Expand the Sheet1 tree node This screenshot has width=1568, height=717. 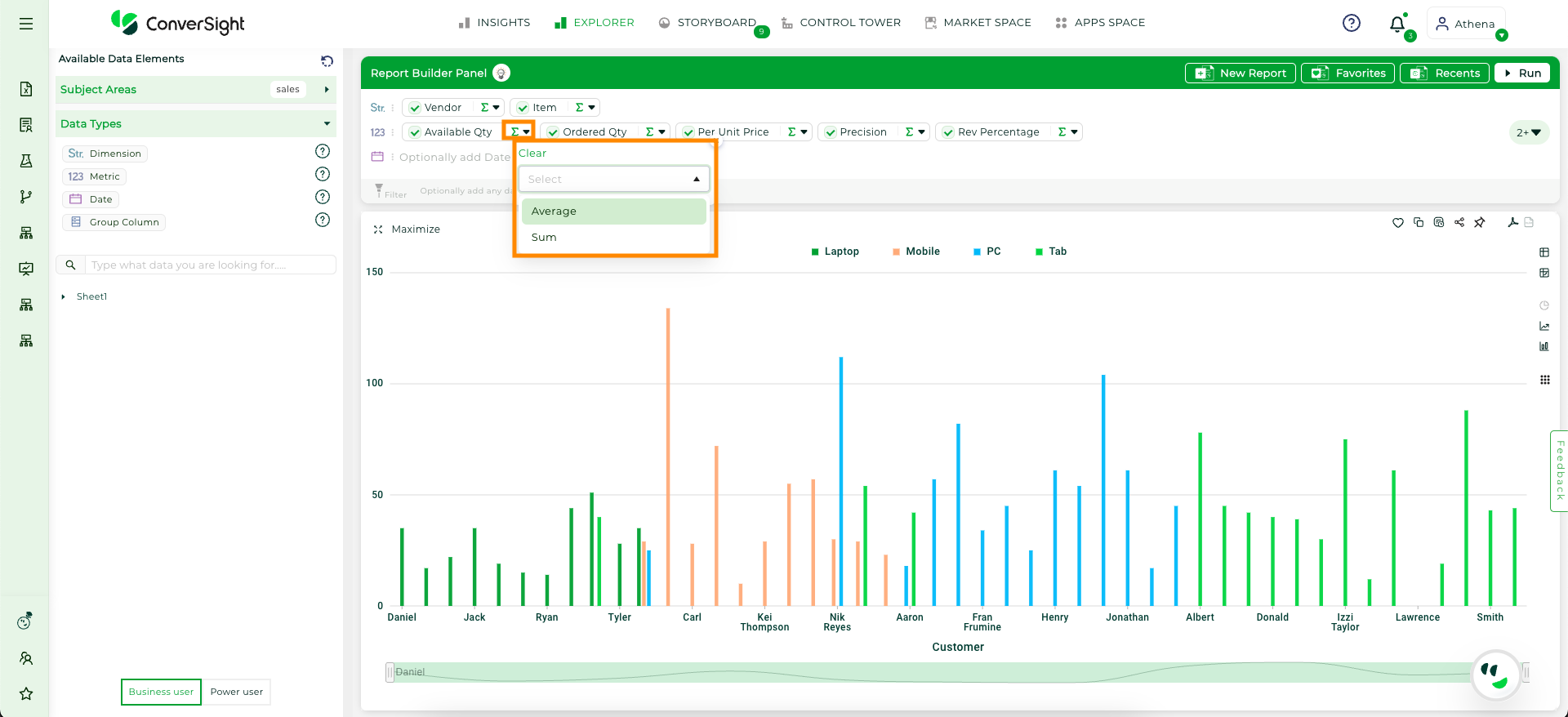[63, 296]
